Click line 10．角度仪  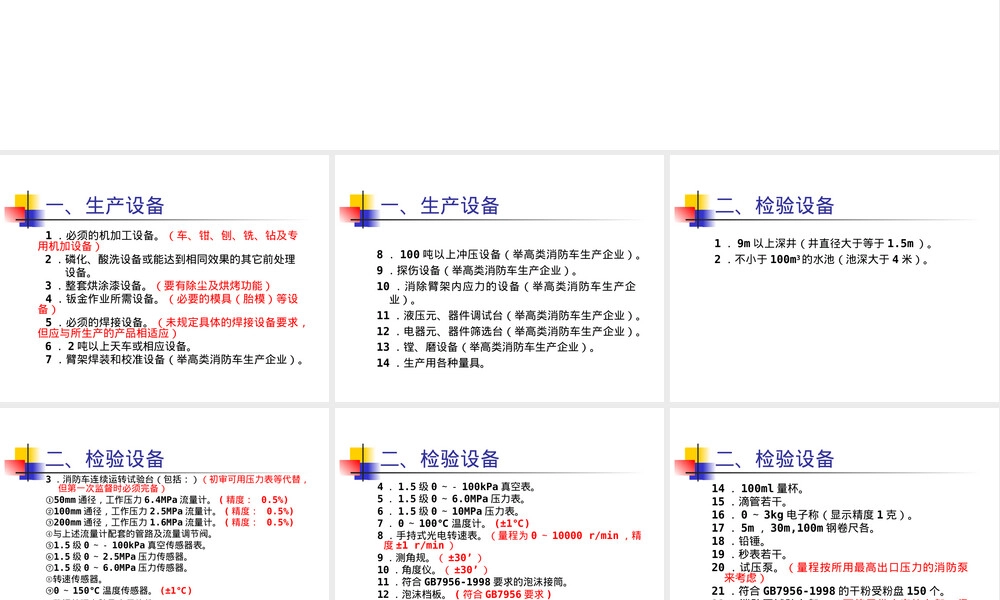click(x=432, y=569)
